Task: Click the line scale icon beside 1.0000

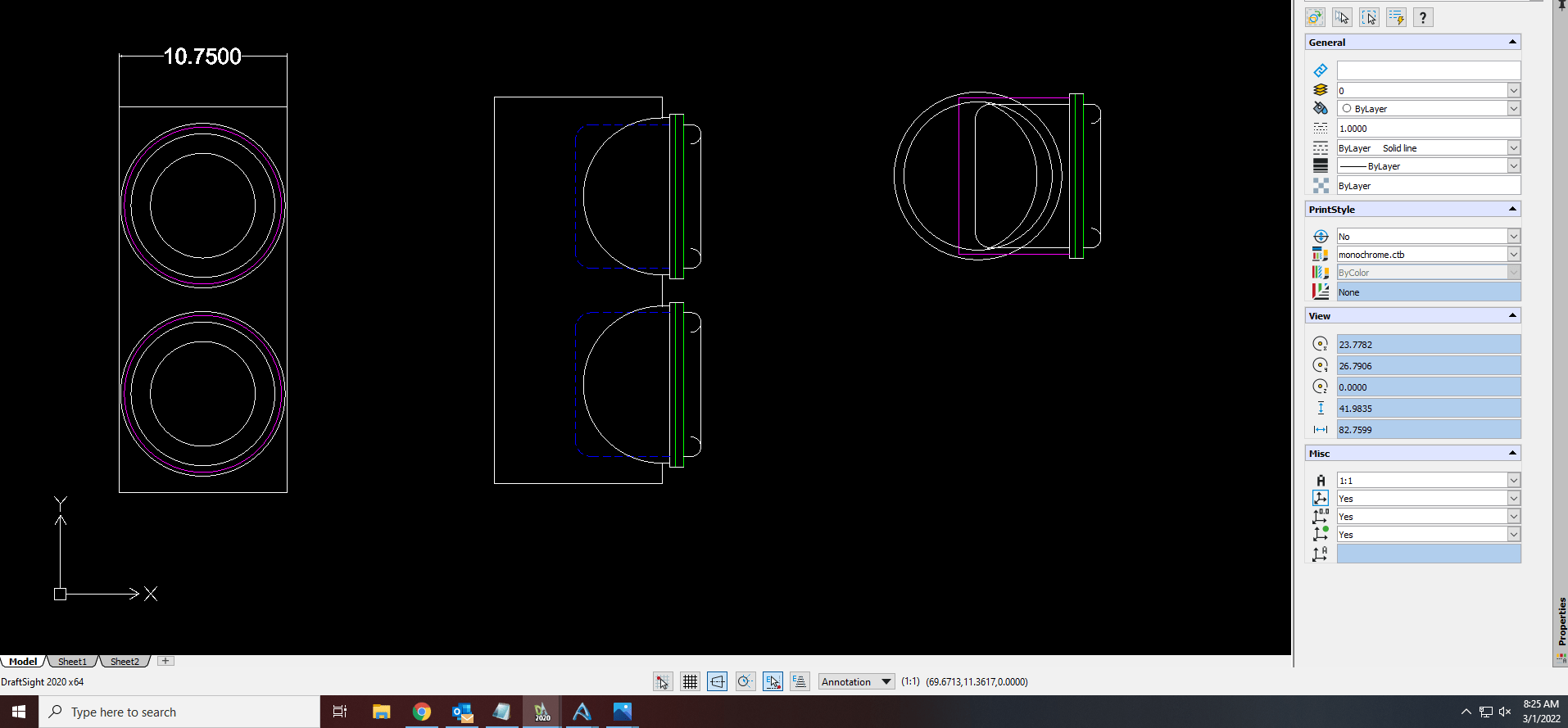Action: (1320, 129)
